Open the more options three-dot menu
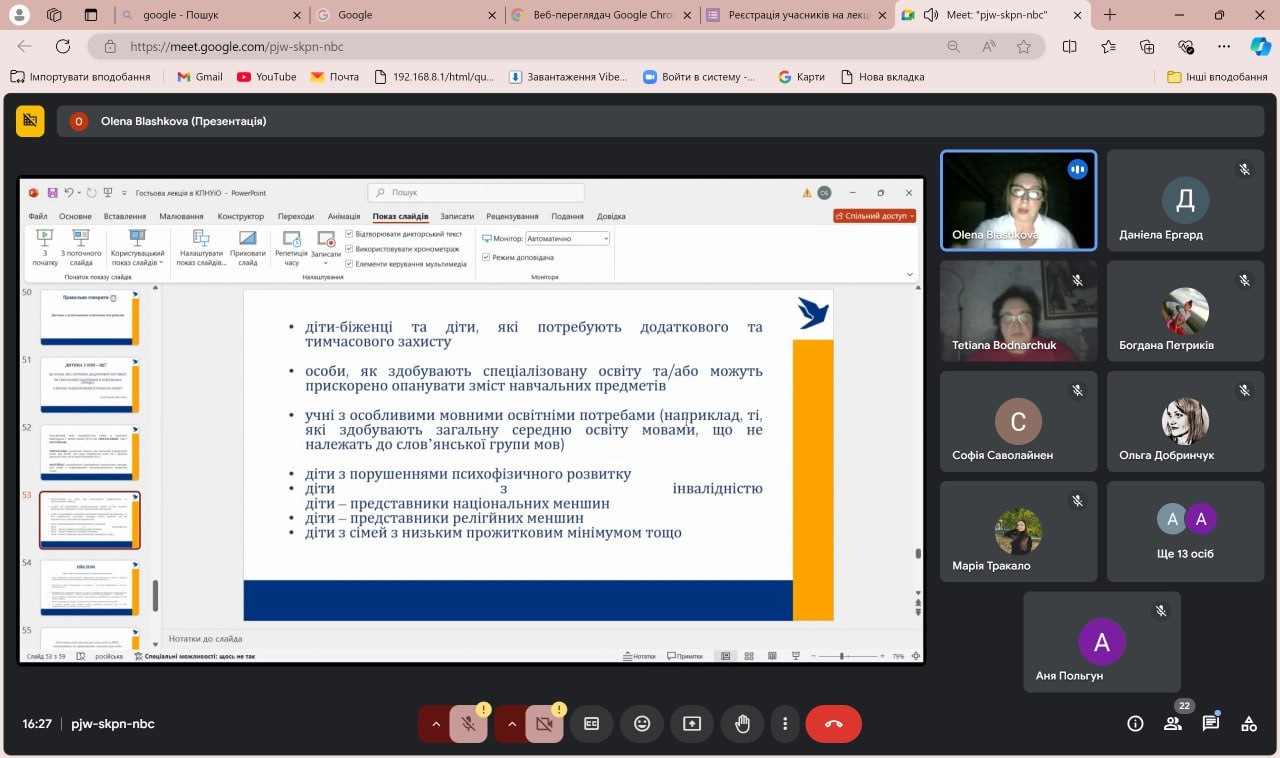The height and width of the screenshot is (758, 1280). tap(786, 724)
